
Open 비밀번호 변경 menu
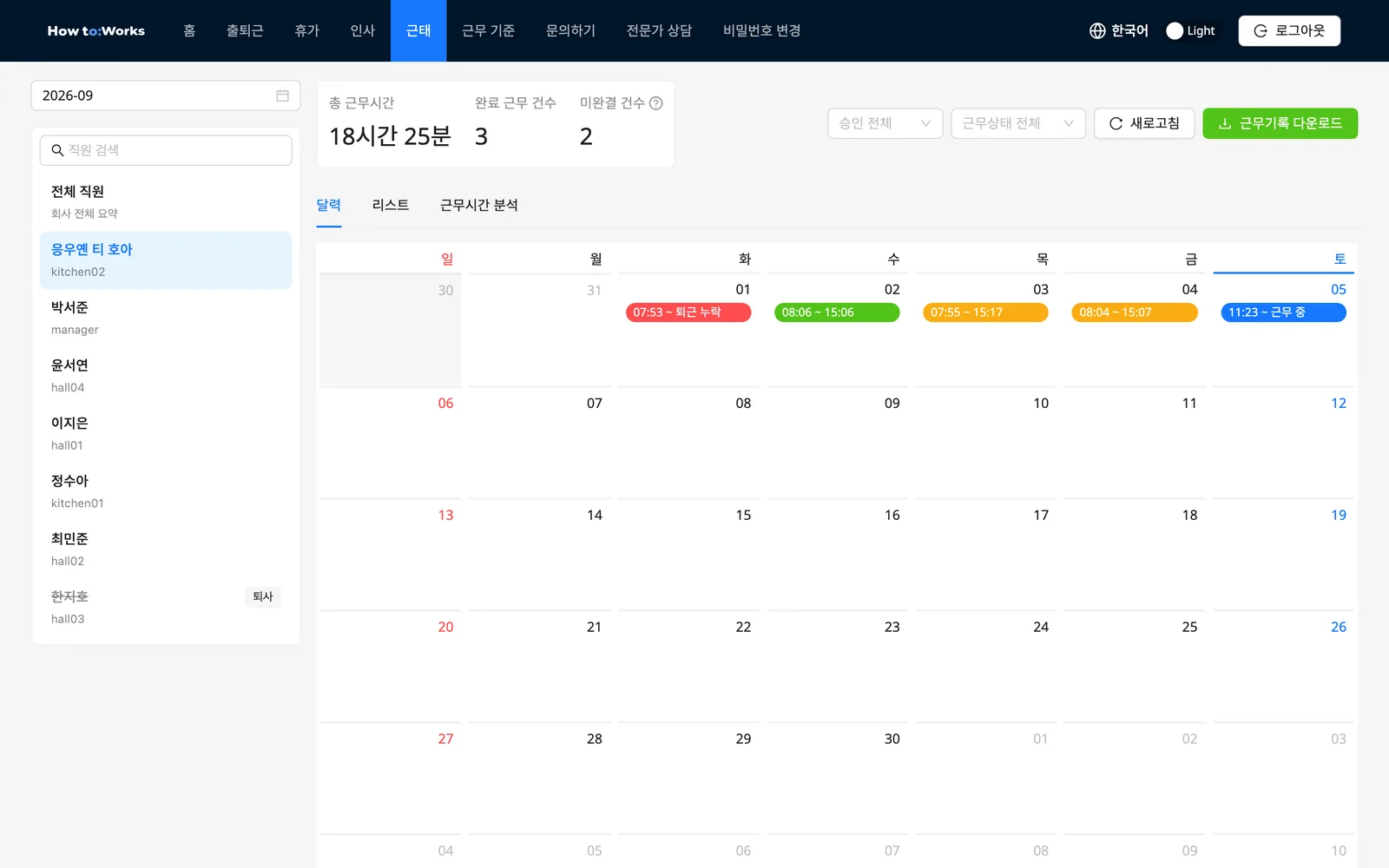pyautogui.click(x=761, y=31)
